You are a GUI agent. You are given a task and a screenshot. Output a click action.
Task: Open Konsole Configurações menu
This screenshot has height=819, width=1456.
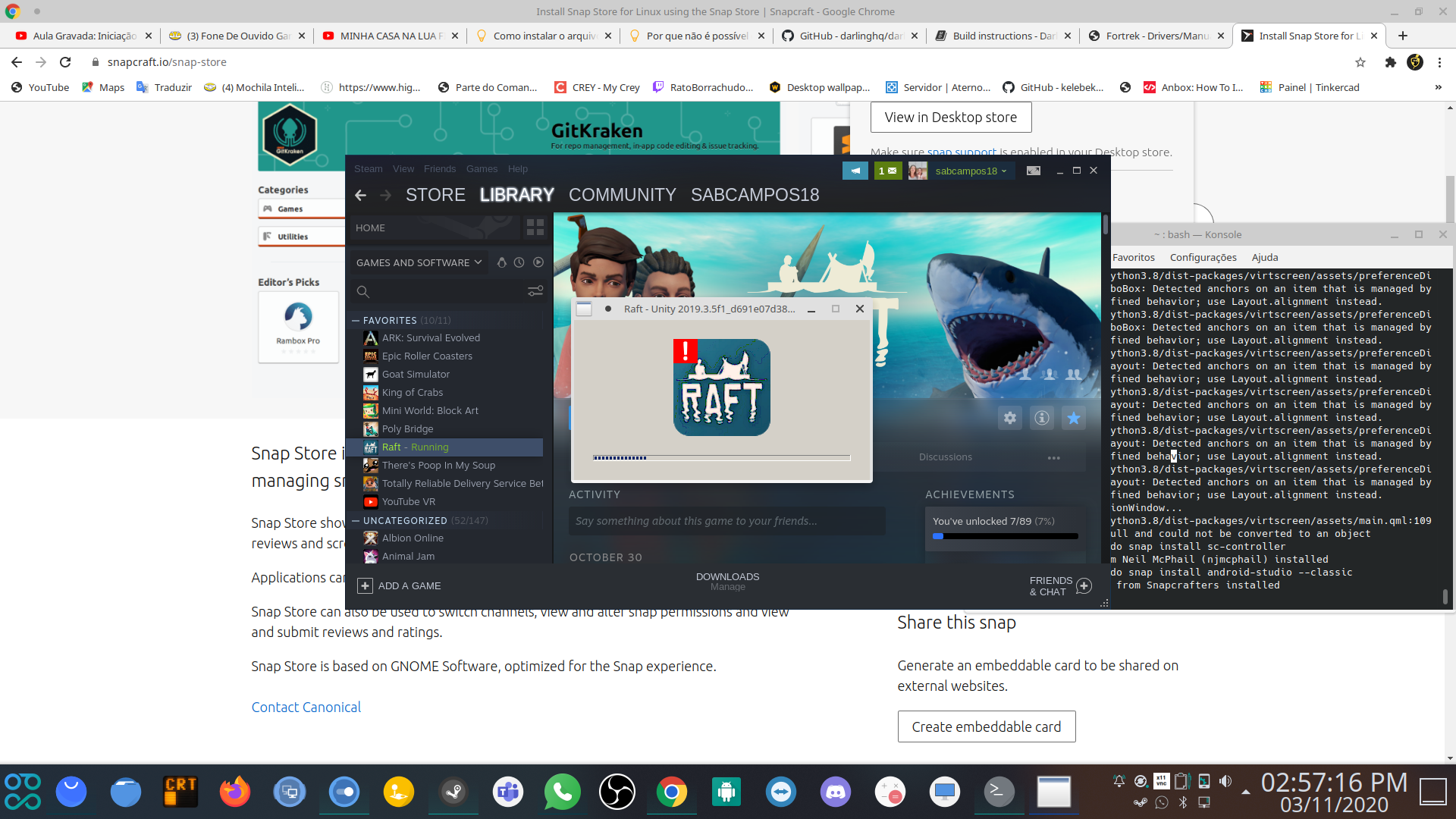pos(1203,258)
